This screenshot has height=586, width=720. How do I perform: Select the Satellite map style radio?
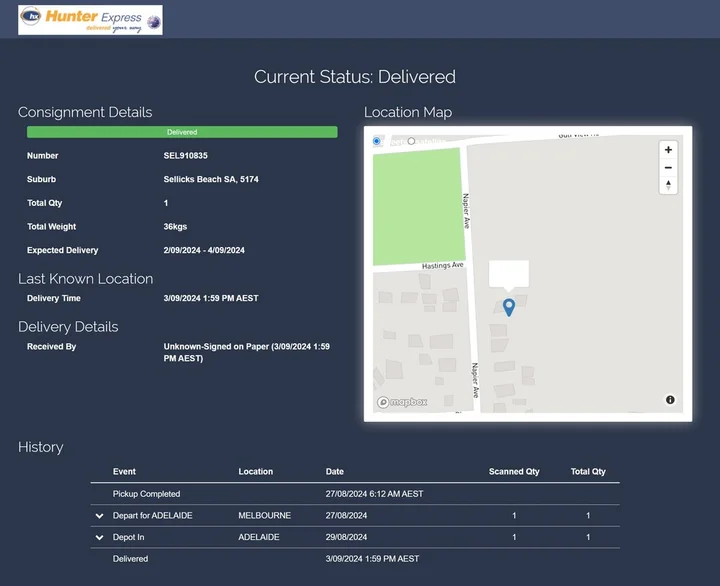(411, 141)
